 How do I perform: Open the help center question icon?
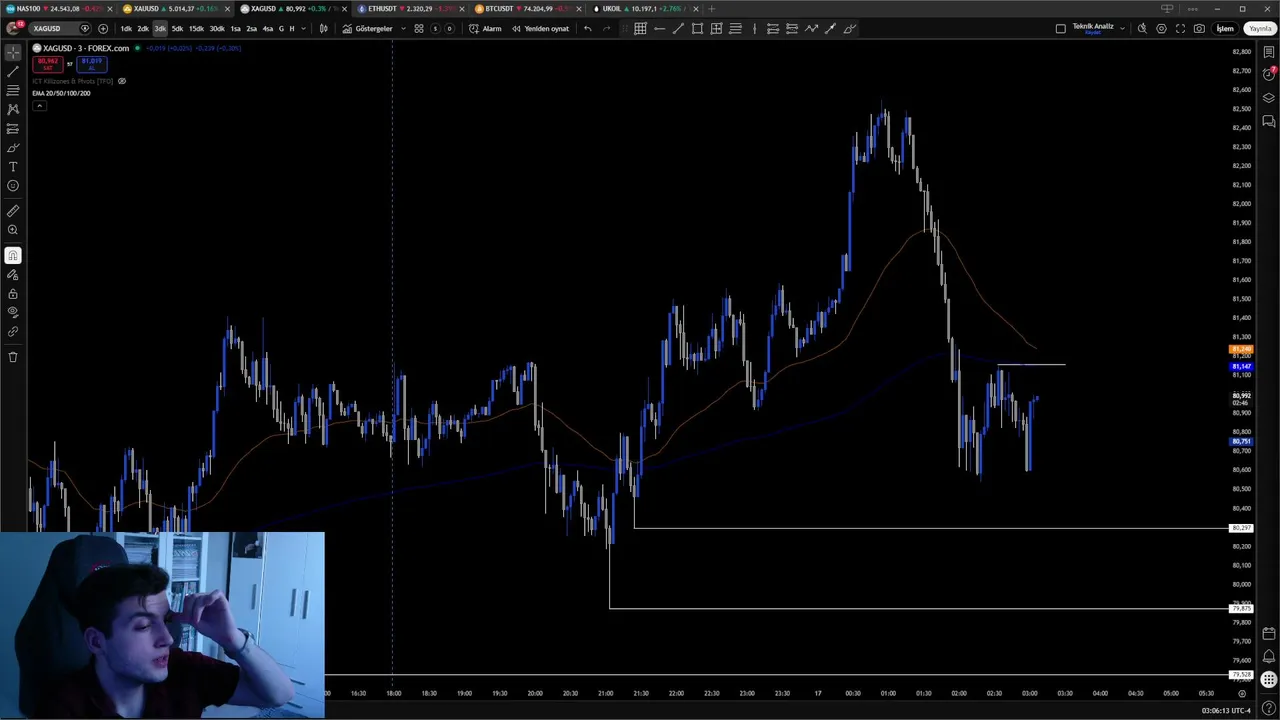[x=1269, y=708]
